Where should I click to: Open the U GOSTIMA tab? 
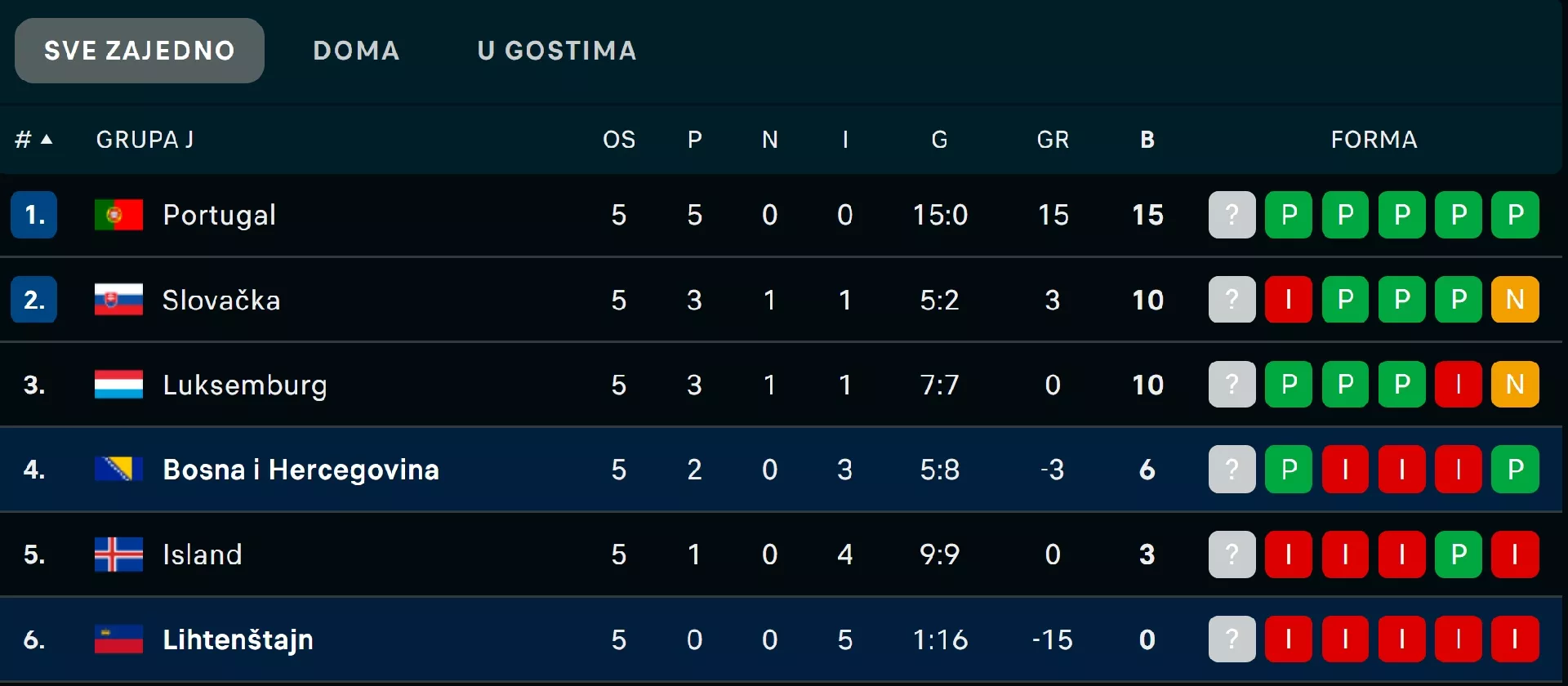click(x=557, y=51)
